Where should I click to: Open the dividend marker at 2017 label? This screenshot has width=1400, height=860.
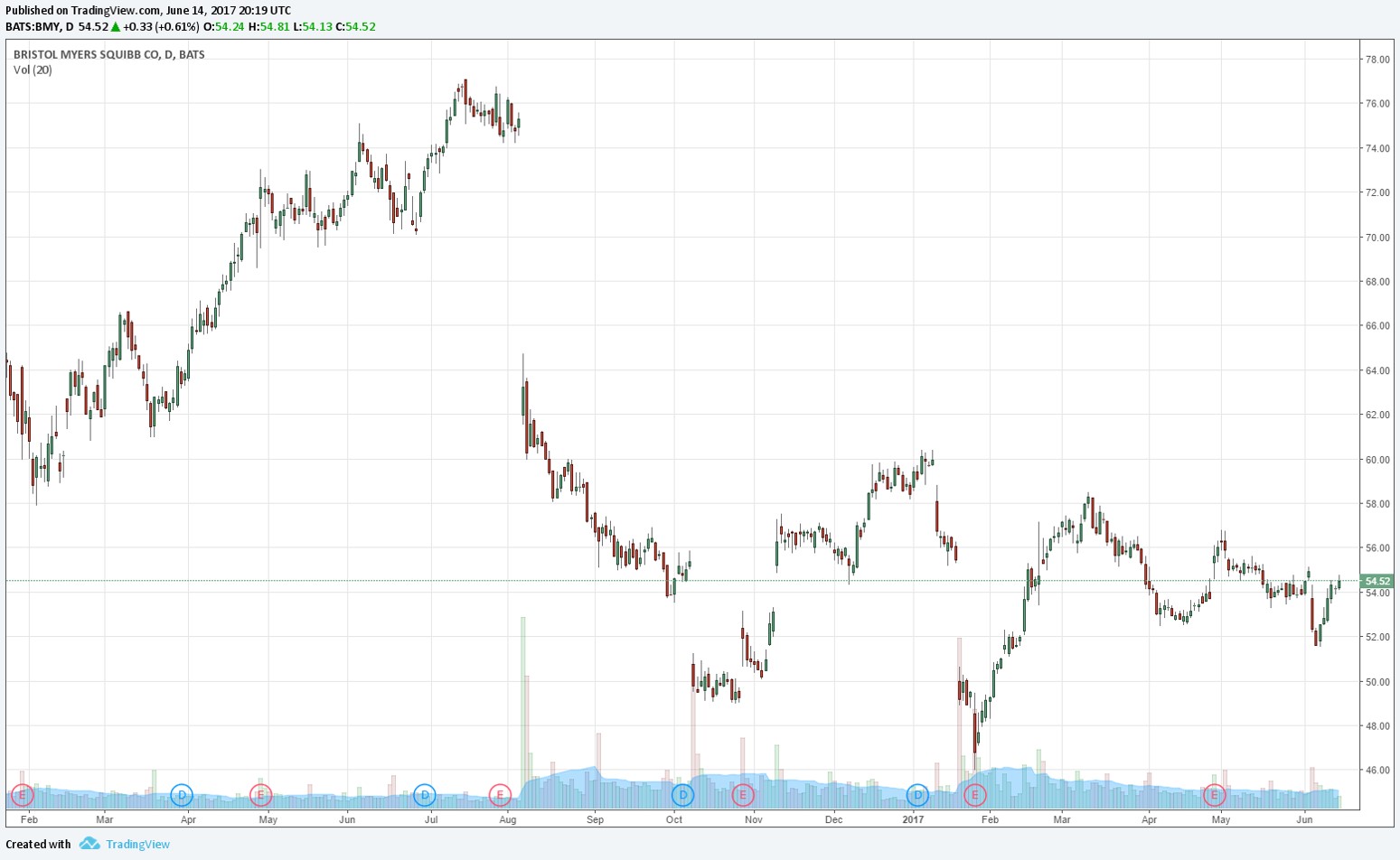pos(917,795)
